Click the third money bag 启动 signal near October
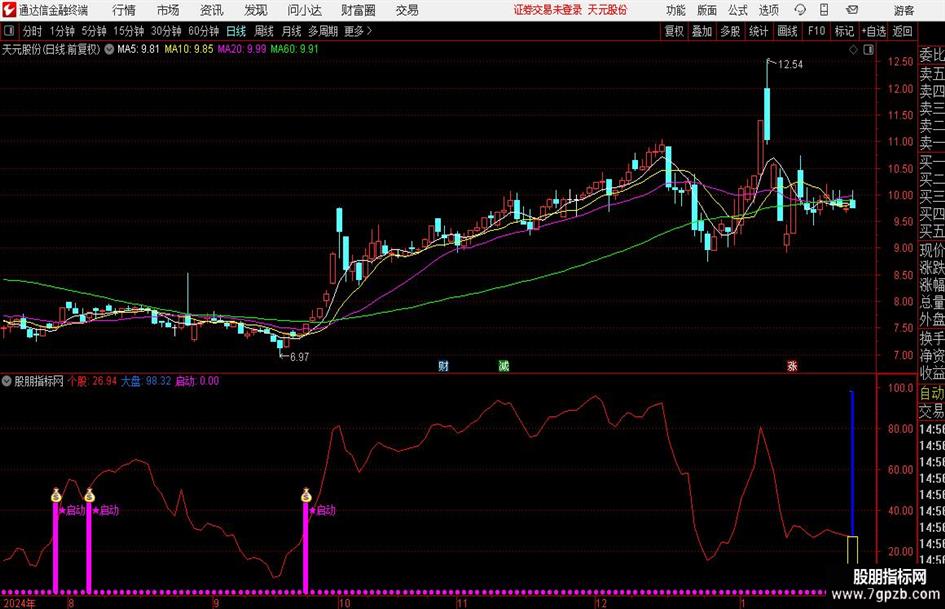Screen dimensions: 945x609 (x=306, y=495)
